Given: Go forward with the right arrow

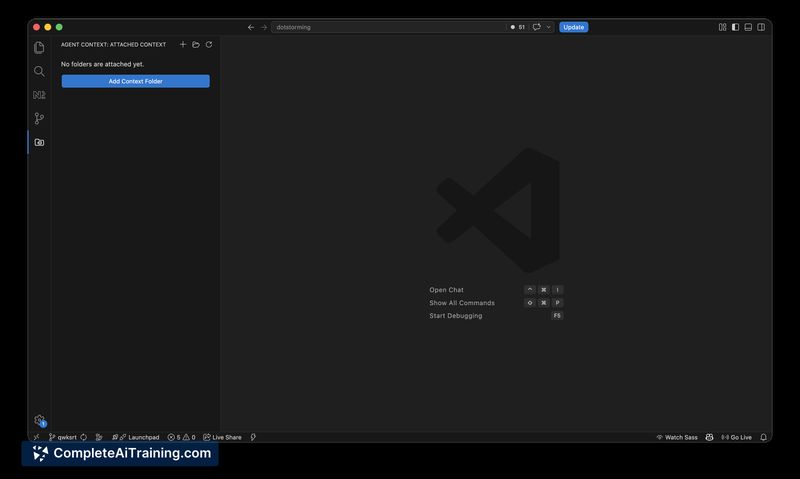Looking at the screenshot, I should tap(264, 27).
